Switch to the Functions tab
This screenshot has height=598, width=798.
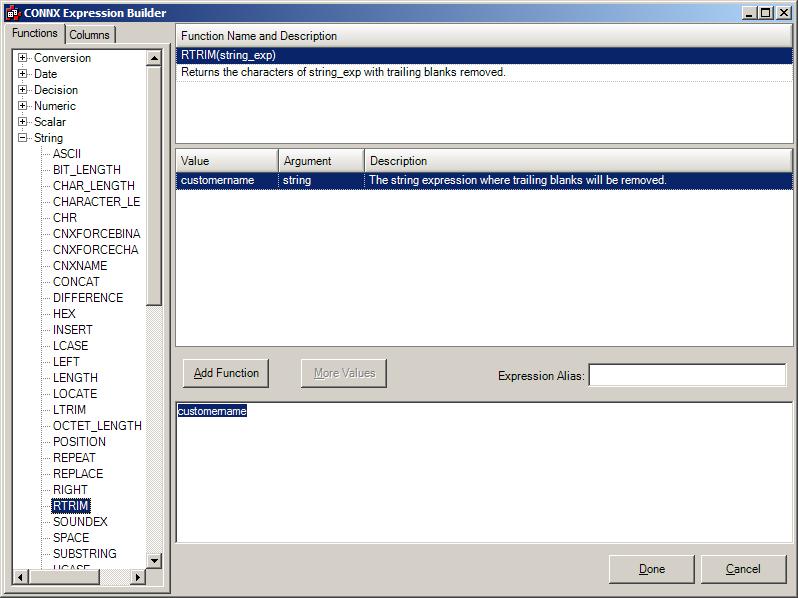[x=35, y=33]
